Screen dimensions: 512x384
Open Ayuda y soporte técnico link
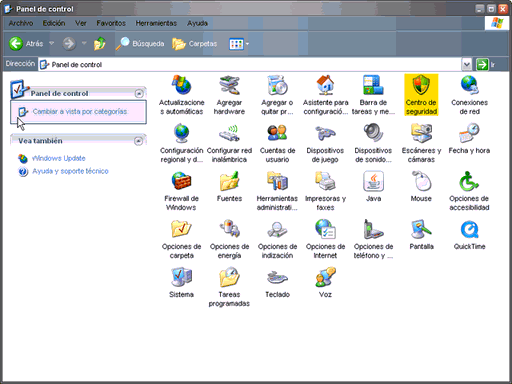[x=70, y=171]
